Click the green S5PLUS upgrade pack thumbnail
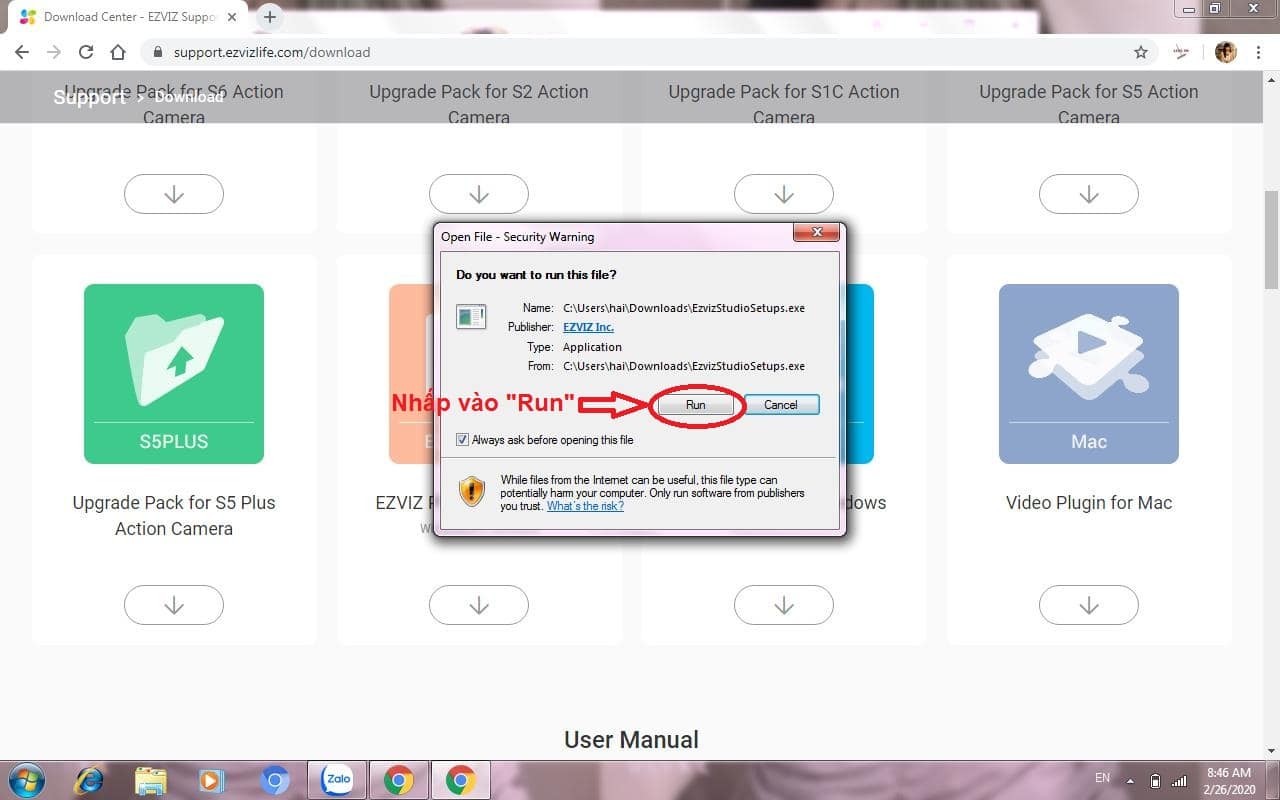The height and width of the screenshot is (800, 1280). (x=174, y=374)
